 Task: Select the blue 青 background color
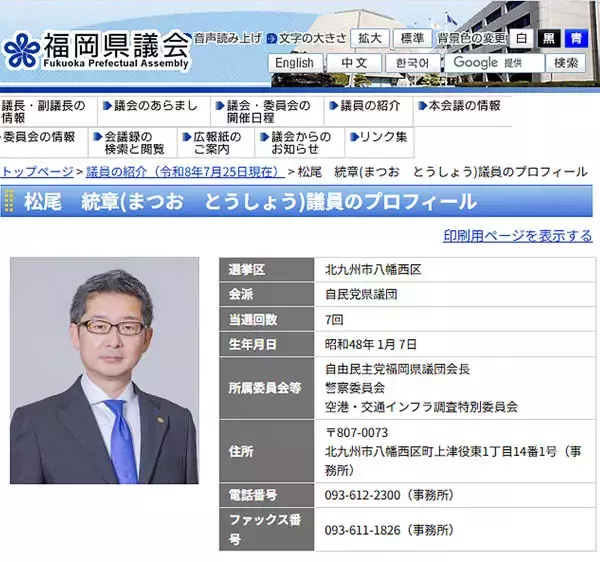tap(576, 39)
